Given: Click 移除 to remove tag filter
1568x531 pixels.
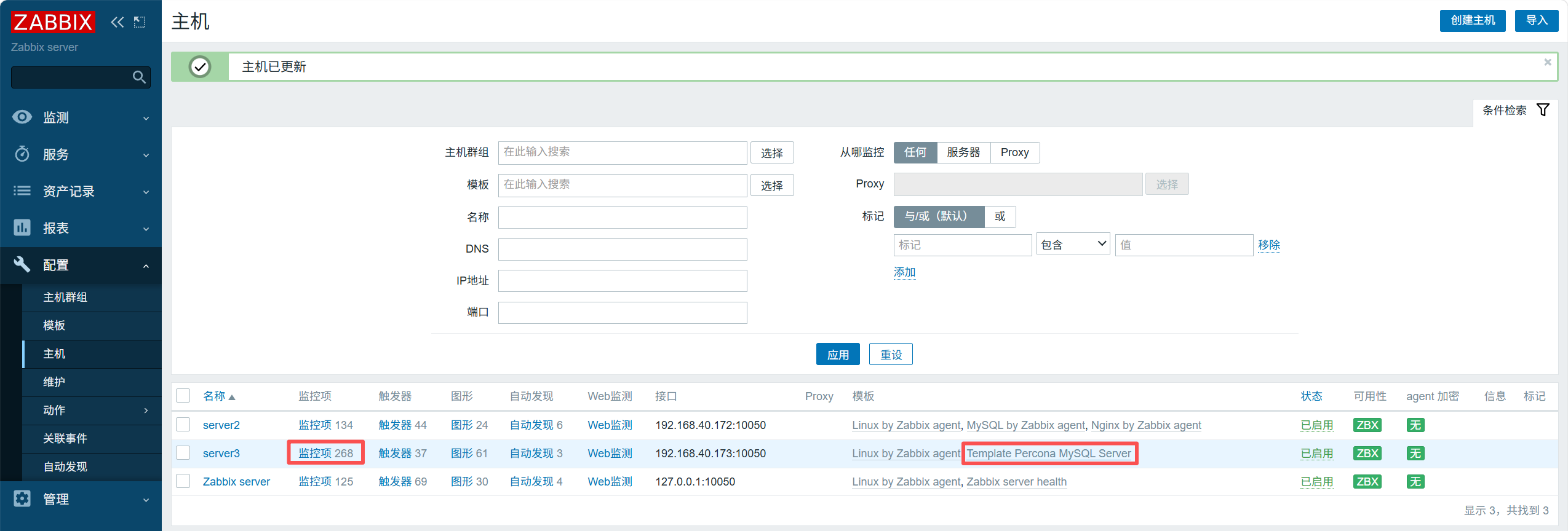Looking at the screenshot, I should pos(1269,245).
